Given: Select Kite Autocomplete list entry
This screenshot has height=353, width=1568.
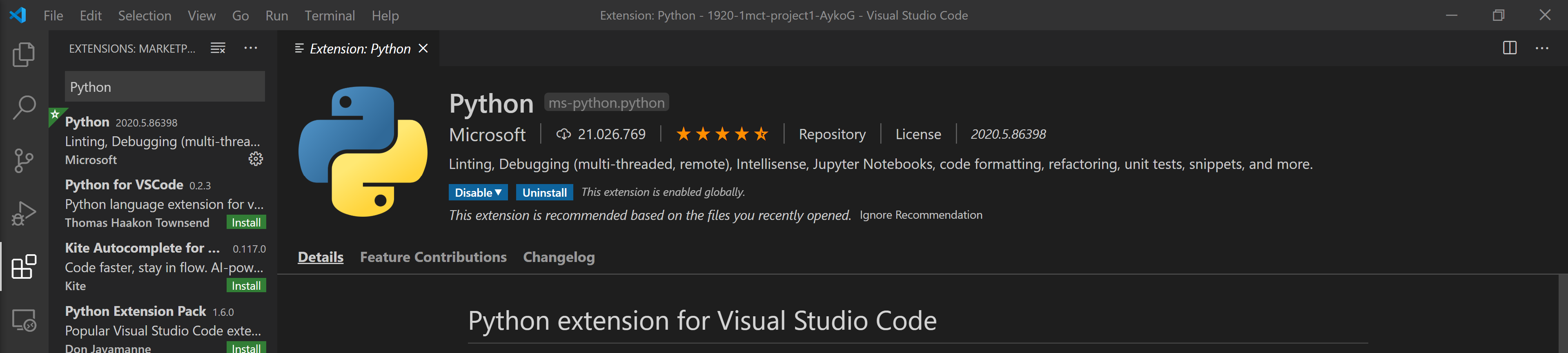Looking at the screenshot, I should (163, 266).
